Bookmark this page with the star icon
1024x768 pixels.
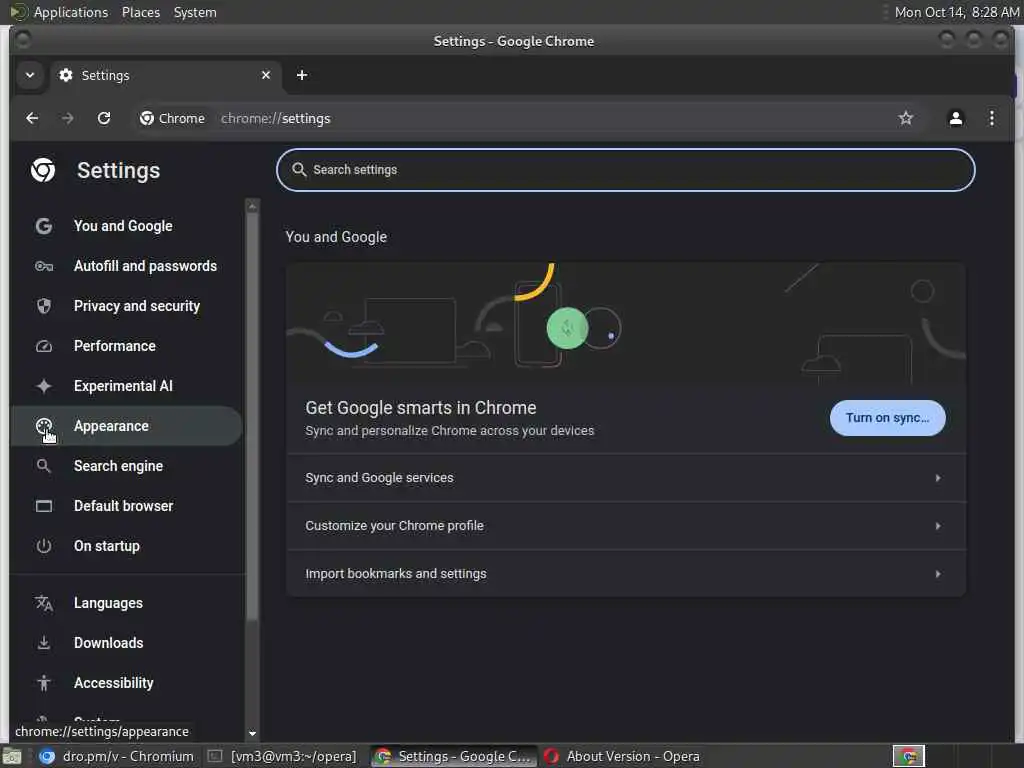(x=905, y=118)
